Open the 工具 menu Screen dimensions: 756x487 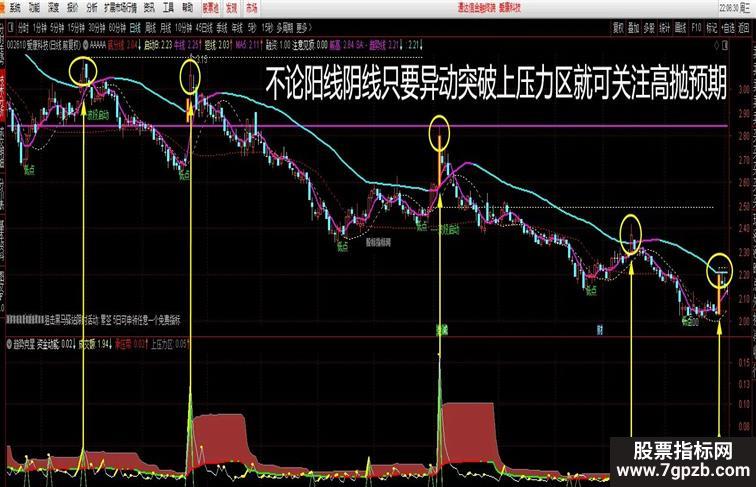click(x=168, y=8)
